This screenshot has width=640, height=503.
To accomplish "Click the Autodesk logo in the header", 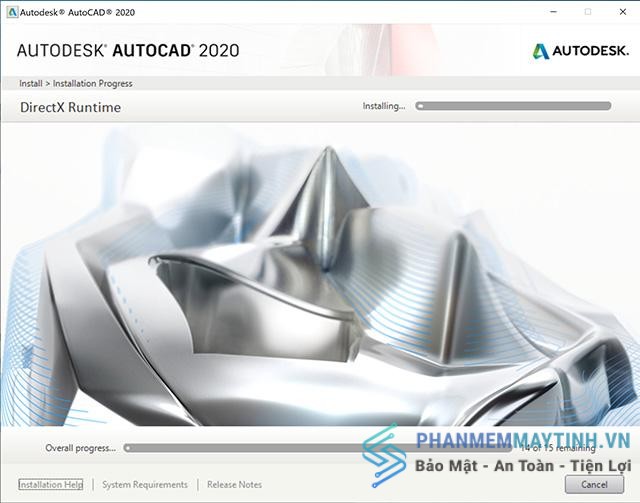I will (580, 51).
